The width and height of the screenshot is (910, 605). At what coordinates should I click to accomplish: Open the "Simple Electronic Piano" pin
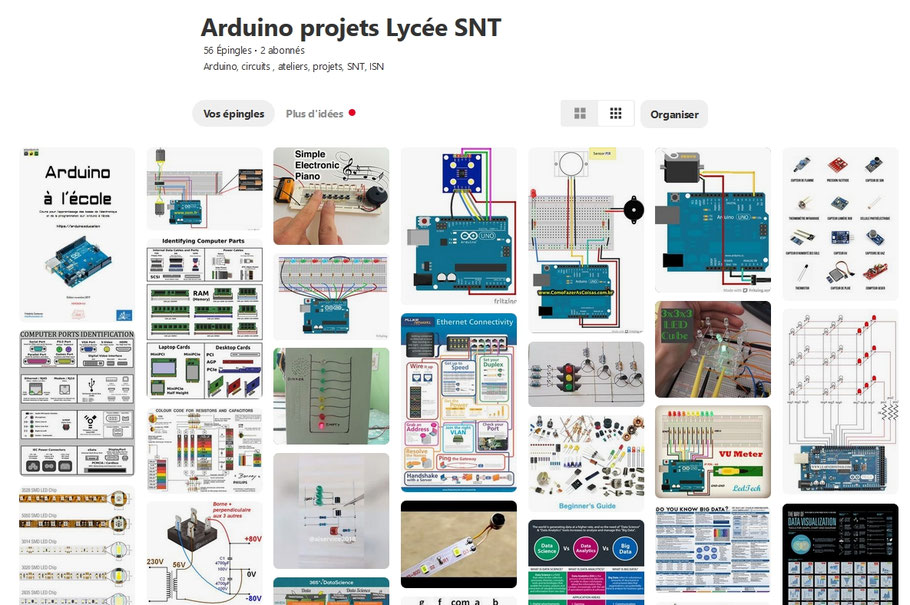tap(331, 195)
